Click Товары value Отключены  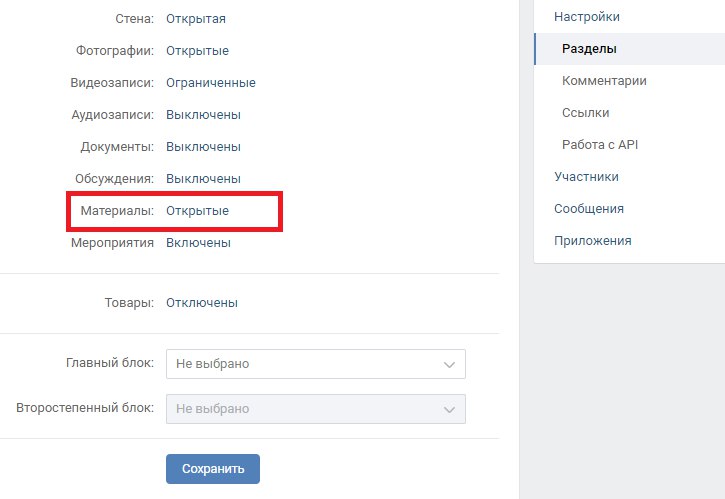pyautogui.click(x=202, y=302)
